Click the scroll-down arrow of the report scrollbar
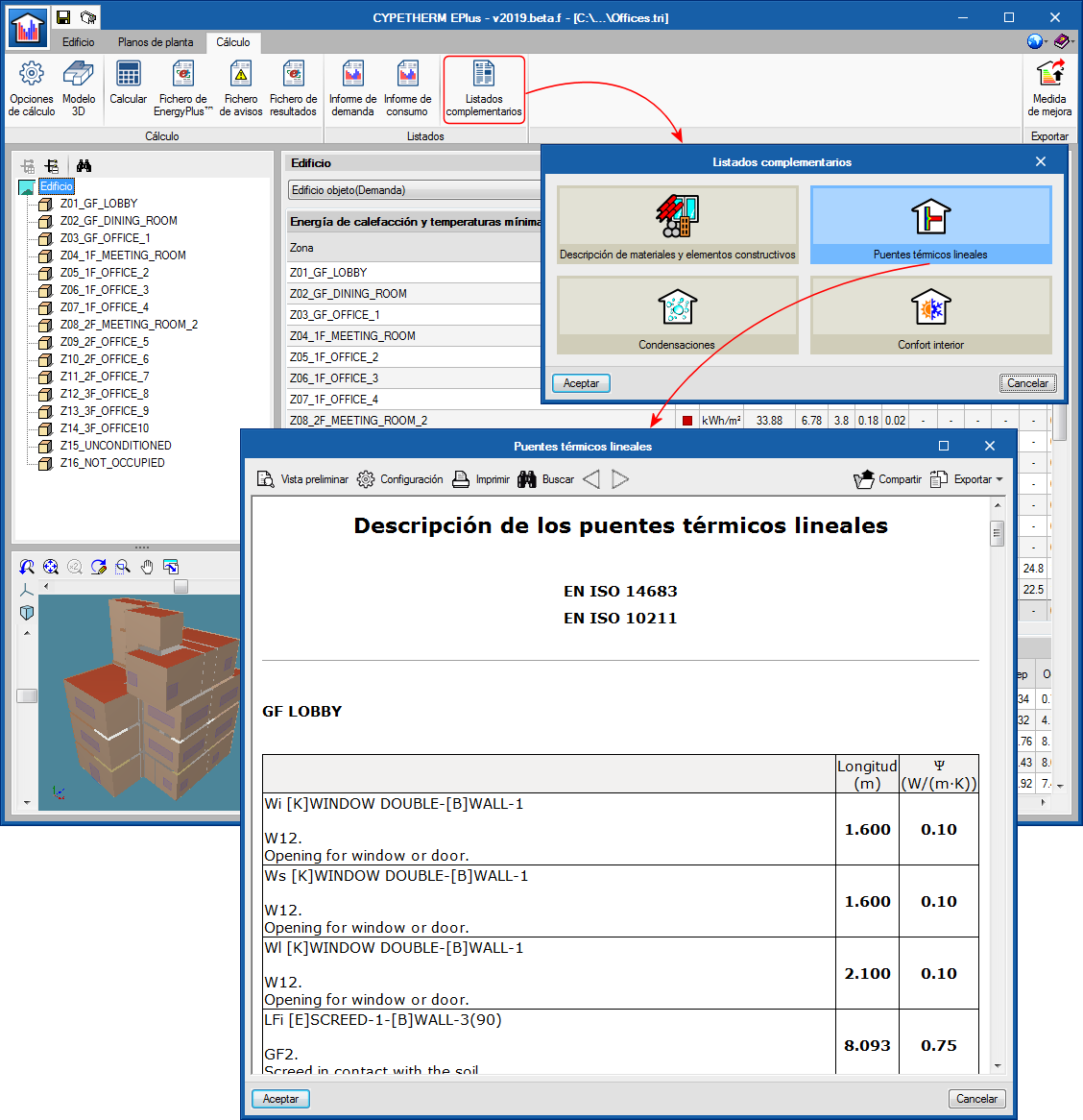 [x=998, y=1066]
